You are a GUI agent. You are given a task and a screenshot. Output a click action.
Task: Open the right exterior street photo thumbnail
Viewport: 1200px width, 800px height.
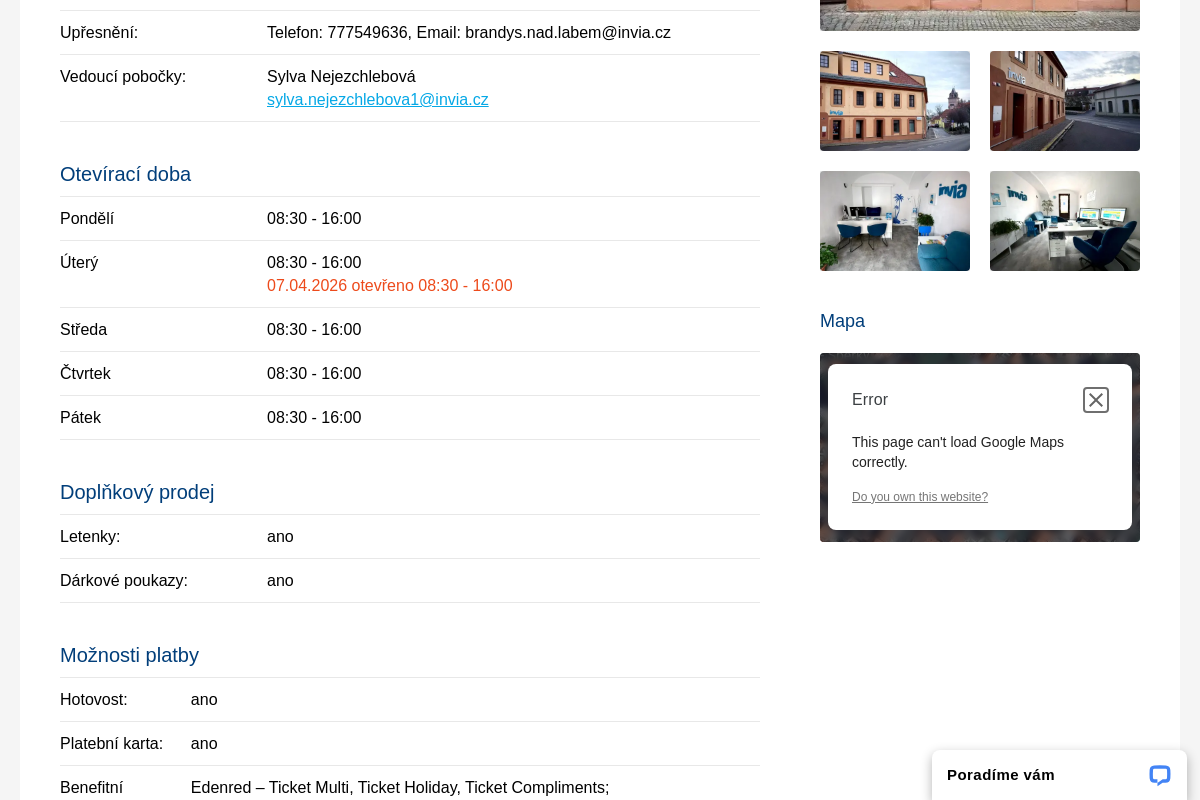point(1064,101)
